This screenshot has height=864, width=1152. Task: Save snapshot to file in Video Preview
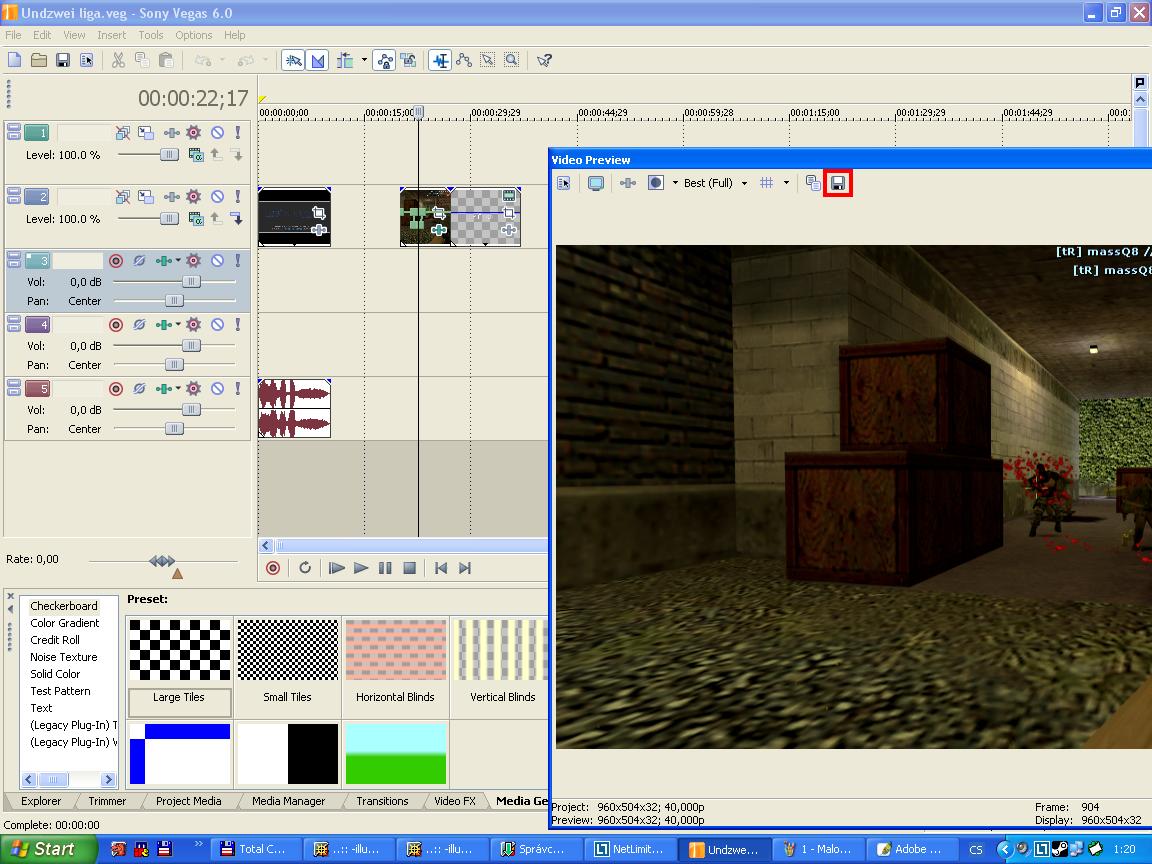tap(838, 183)
